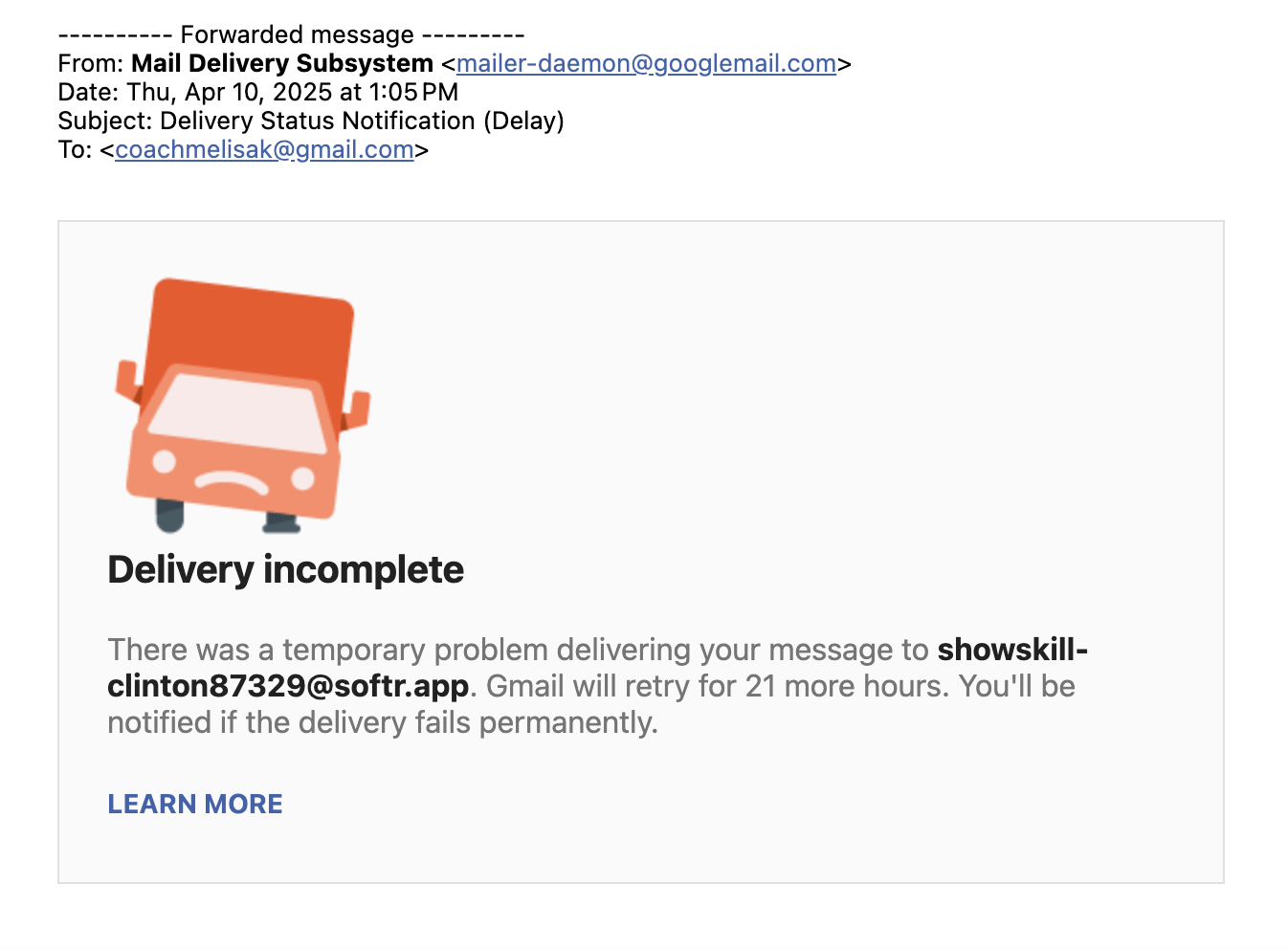Open the coachmelisak@gmail.com recipient link
The height and width of the screenshot is (951, 1288).
point(264,150)
